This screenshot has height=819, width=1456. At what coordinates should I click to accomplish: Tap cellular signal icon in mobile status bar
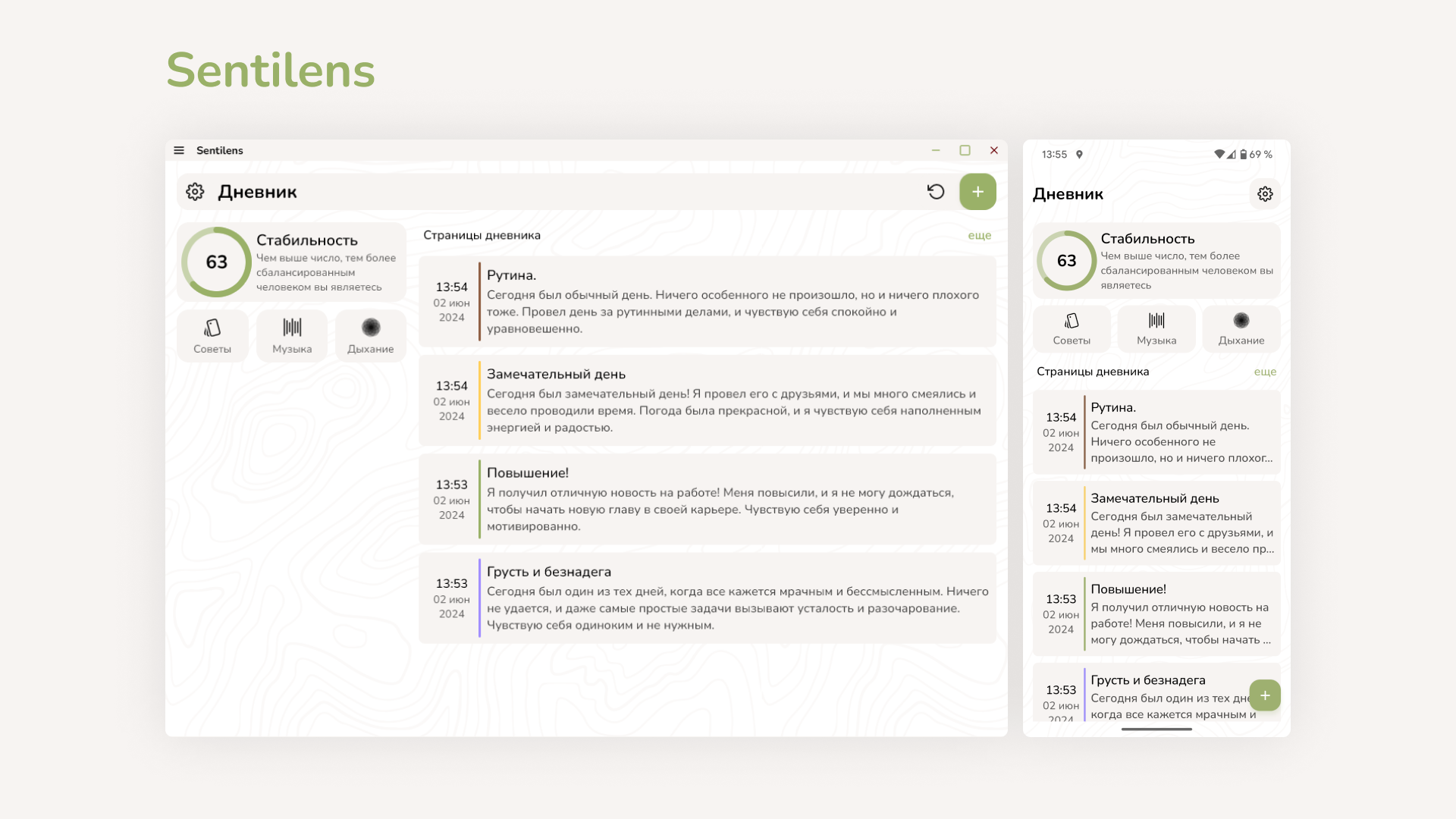click(x=1232, y=154)
